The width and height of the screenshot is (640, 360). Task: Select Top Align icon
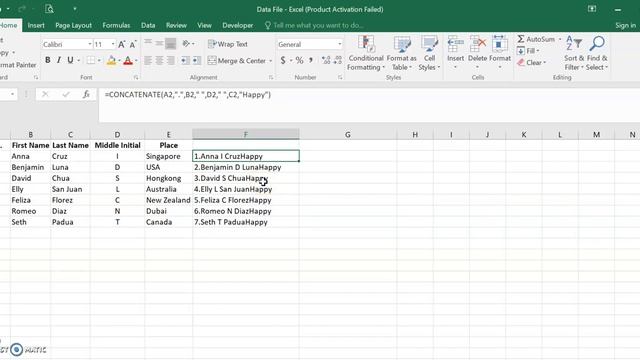[x=148, y=43]
